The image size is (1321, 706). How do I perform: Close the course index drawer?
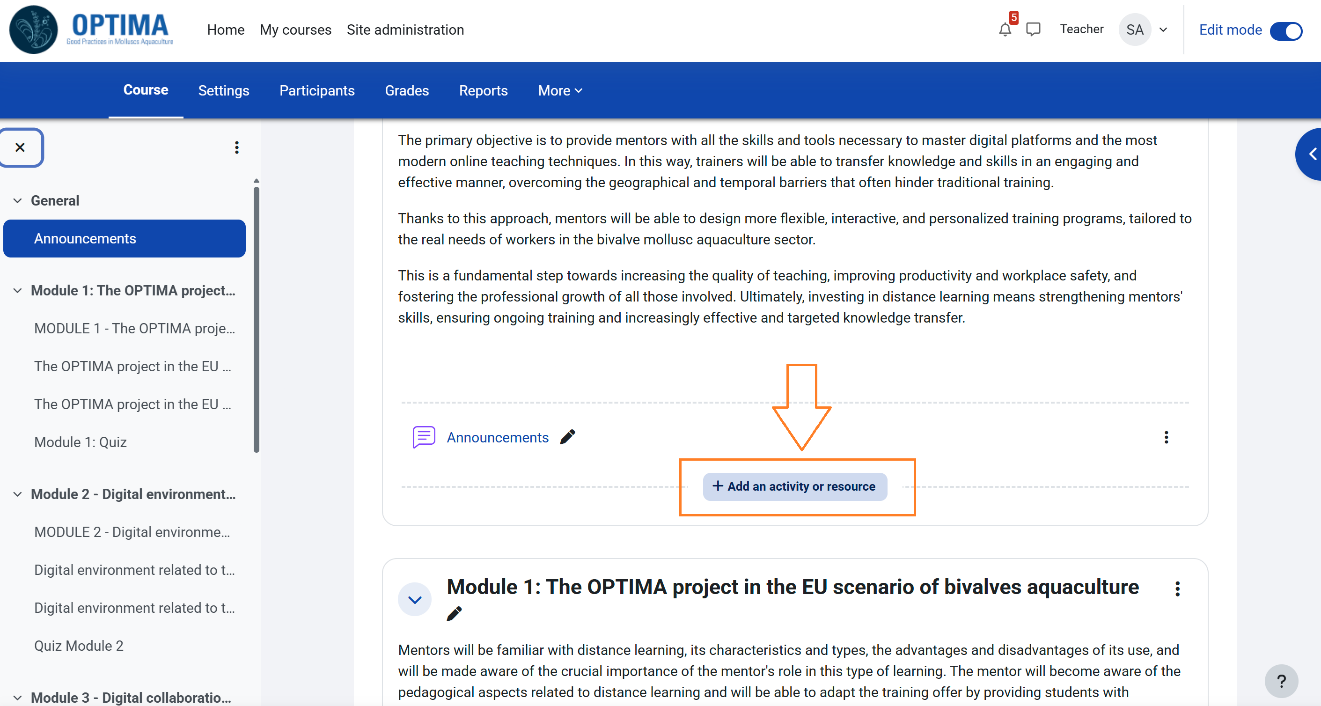pyautogui.click(x=20, y=147)
